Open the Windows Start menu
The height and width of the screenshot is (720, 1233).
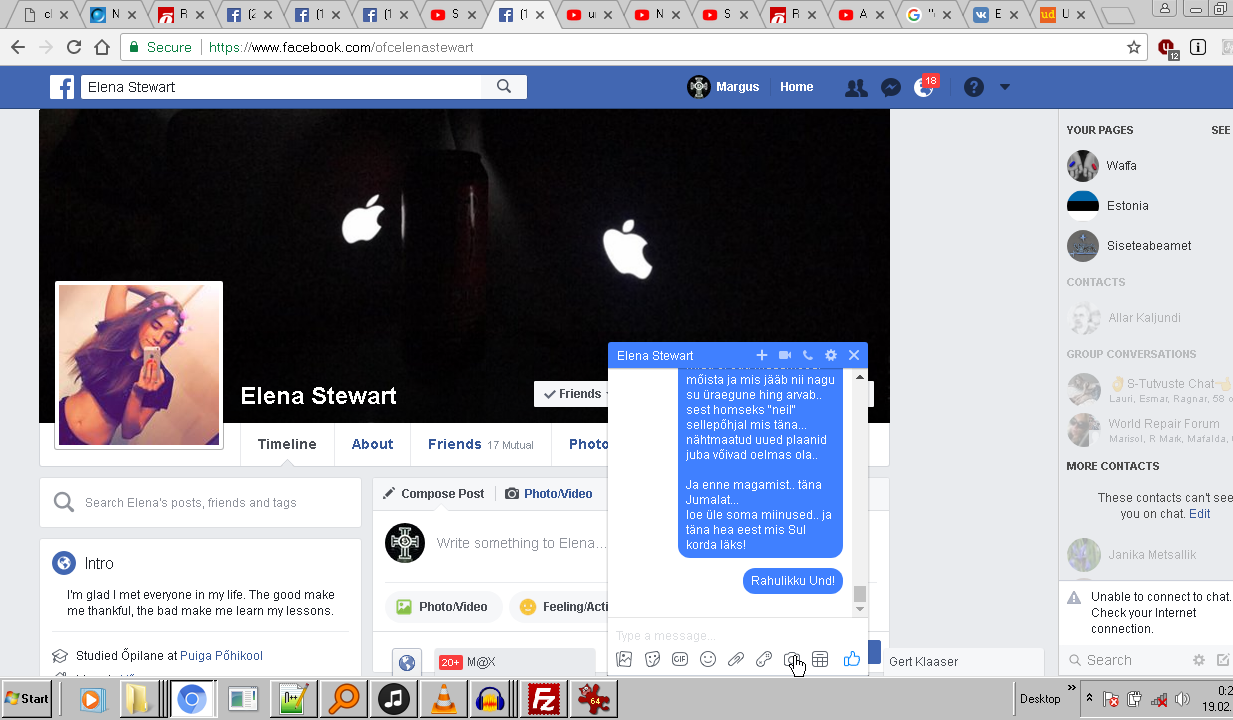click(27, 698)
